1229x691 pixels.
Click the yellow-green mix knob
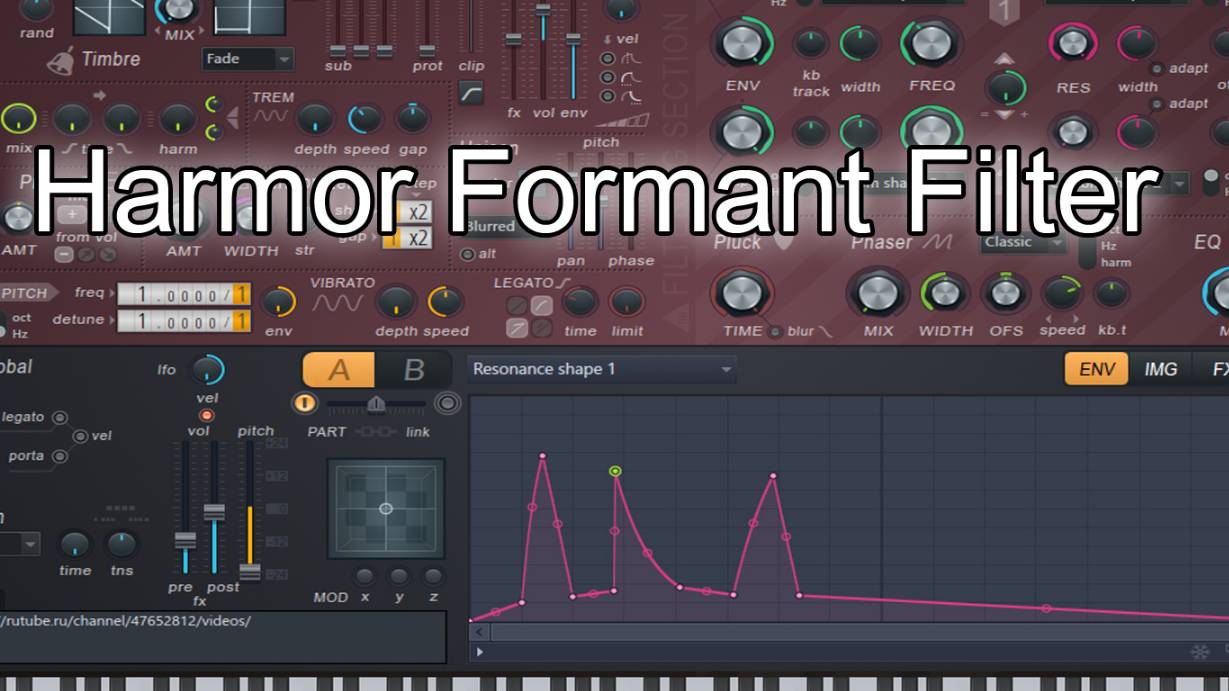tap(19, 118)
